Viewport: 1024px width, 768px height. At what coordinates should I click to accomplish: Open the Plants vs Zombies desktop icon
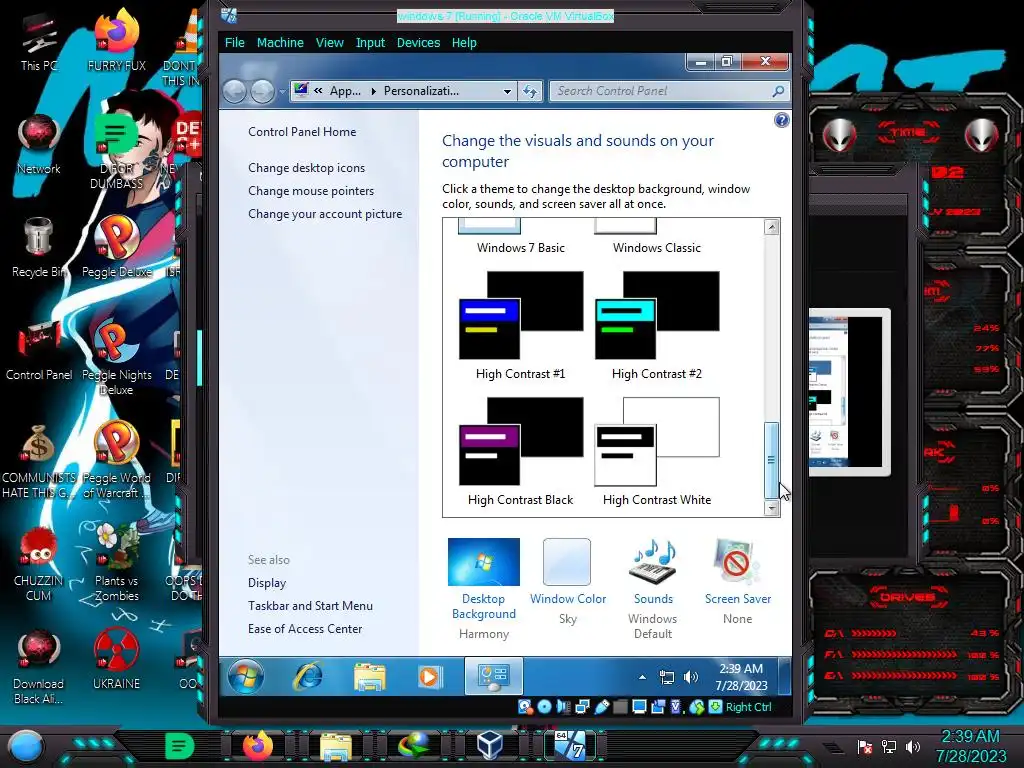(116, 562)
